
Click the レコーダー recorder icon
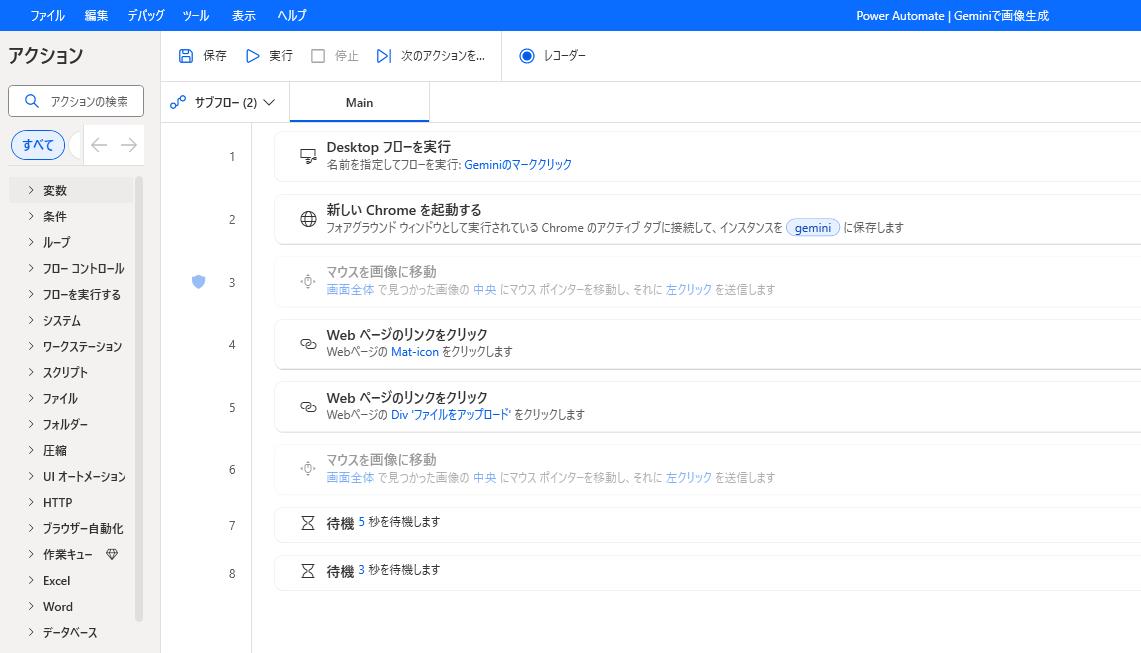pyautogui.click(x=527, y=56)
